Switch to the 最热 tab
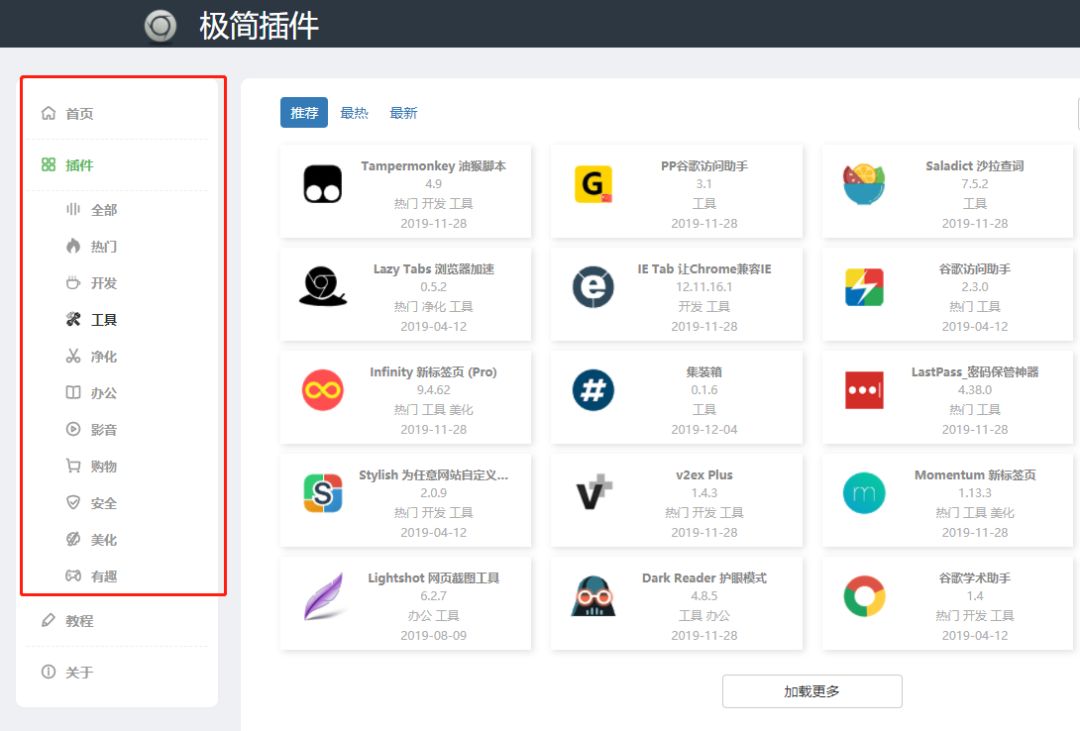 pyautogui.click(x=354, y=112)
